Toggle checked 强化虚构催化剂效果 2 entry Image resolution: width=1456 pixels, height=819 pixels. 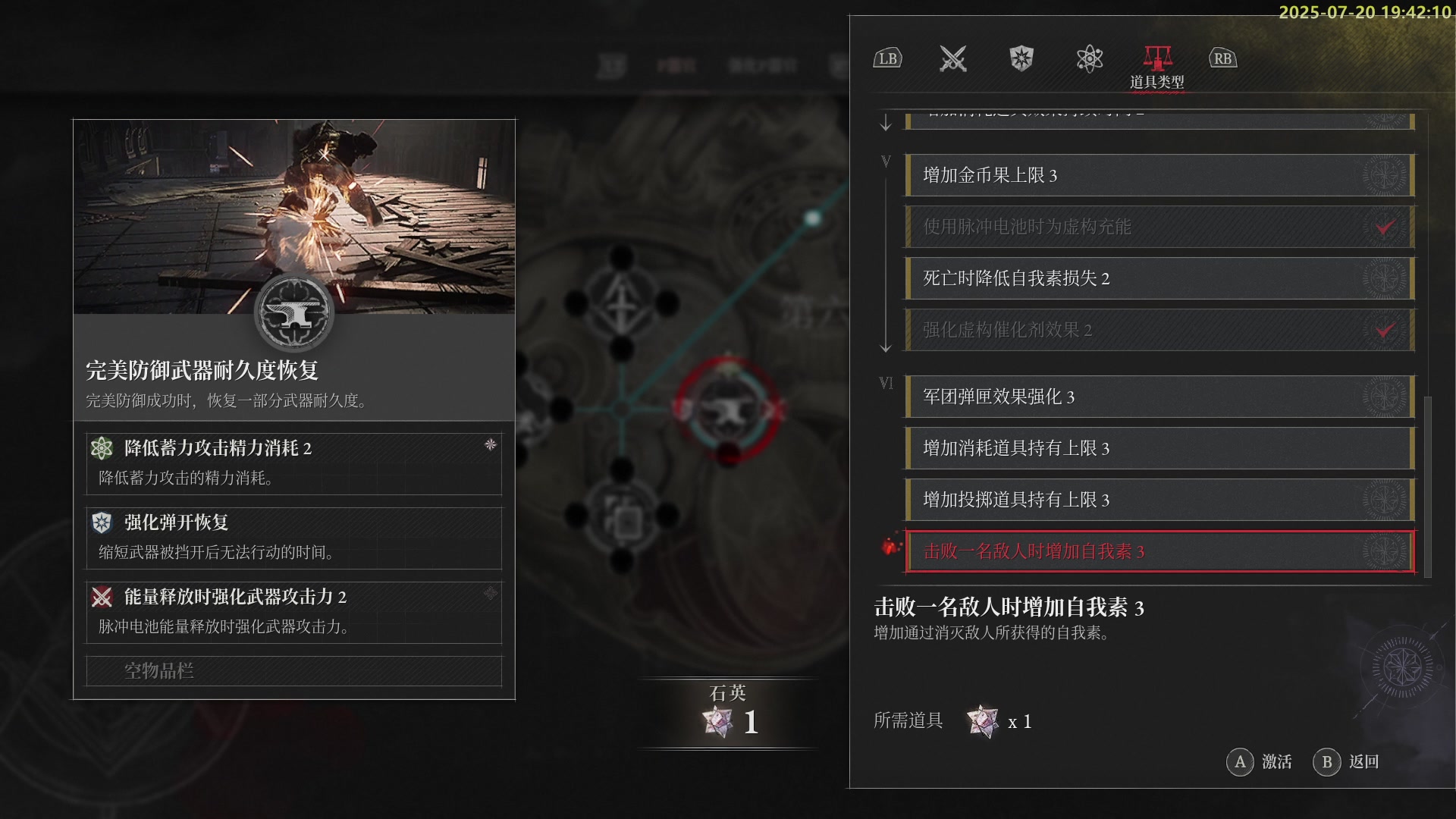[x=1159, y=330]
